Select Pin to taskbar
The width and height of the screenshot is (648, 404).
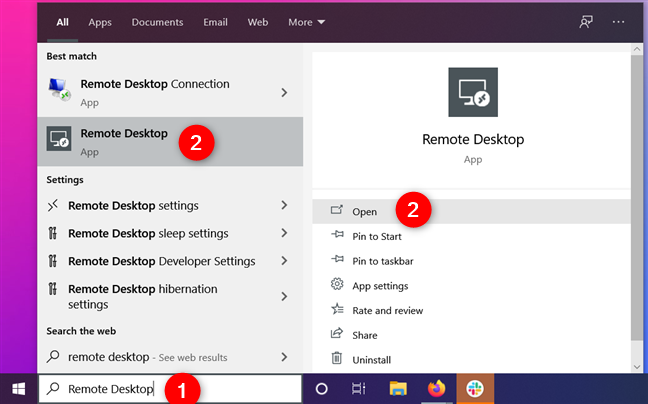472,261
